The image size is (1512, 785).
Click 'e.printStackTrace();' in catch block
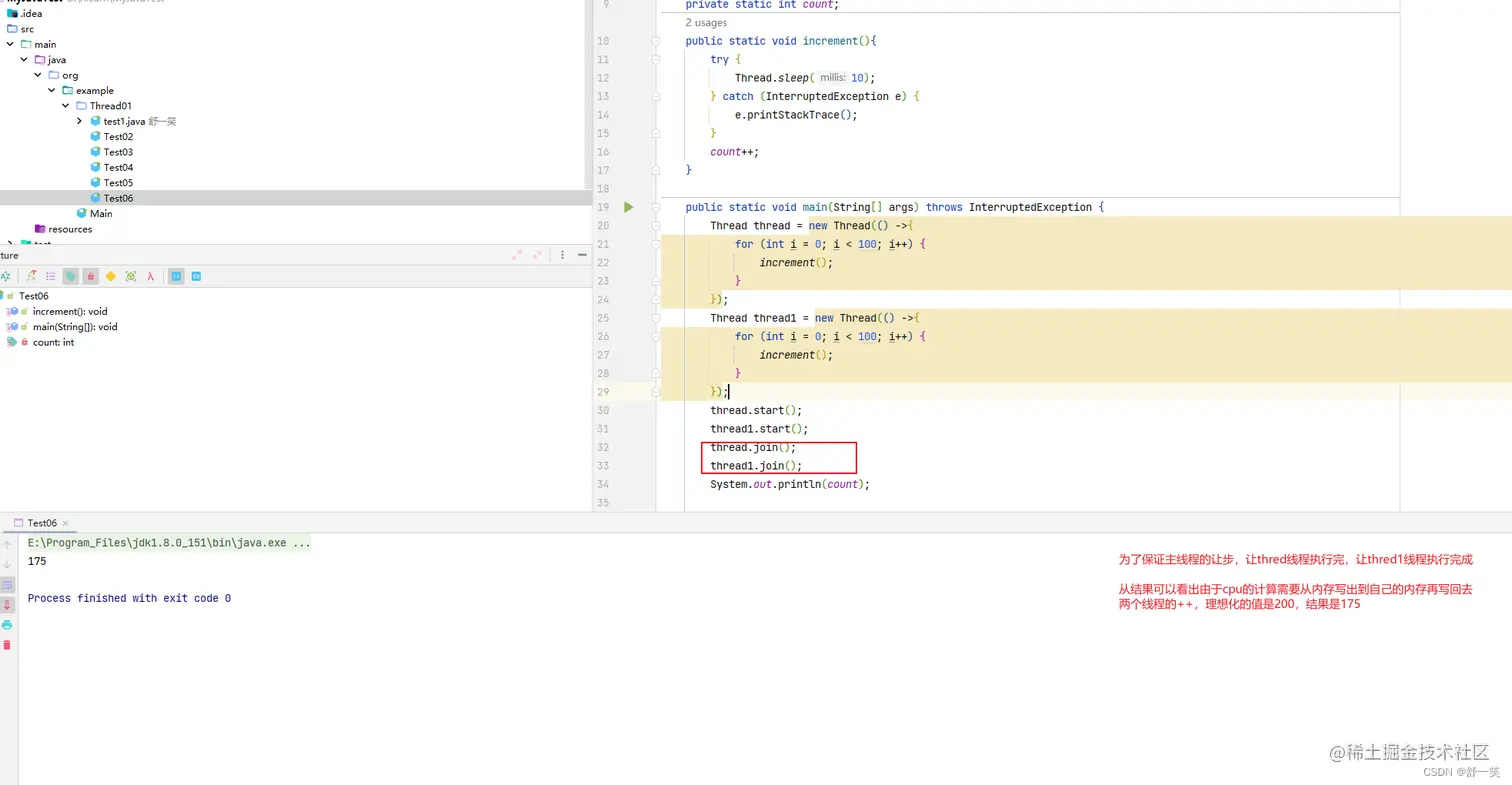point(796,115)
